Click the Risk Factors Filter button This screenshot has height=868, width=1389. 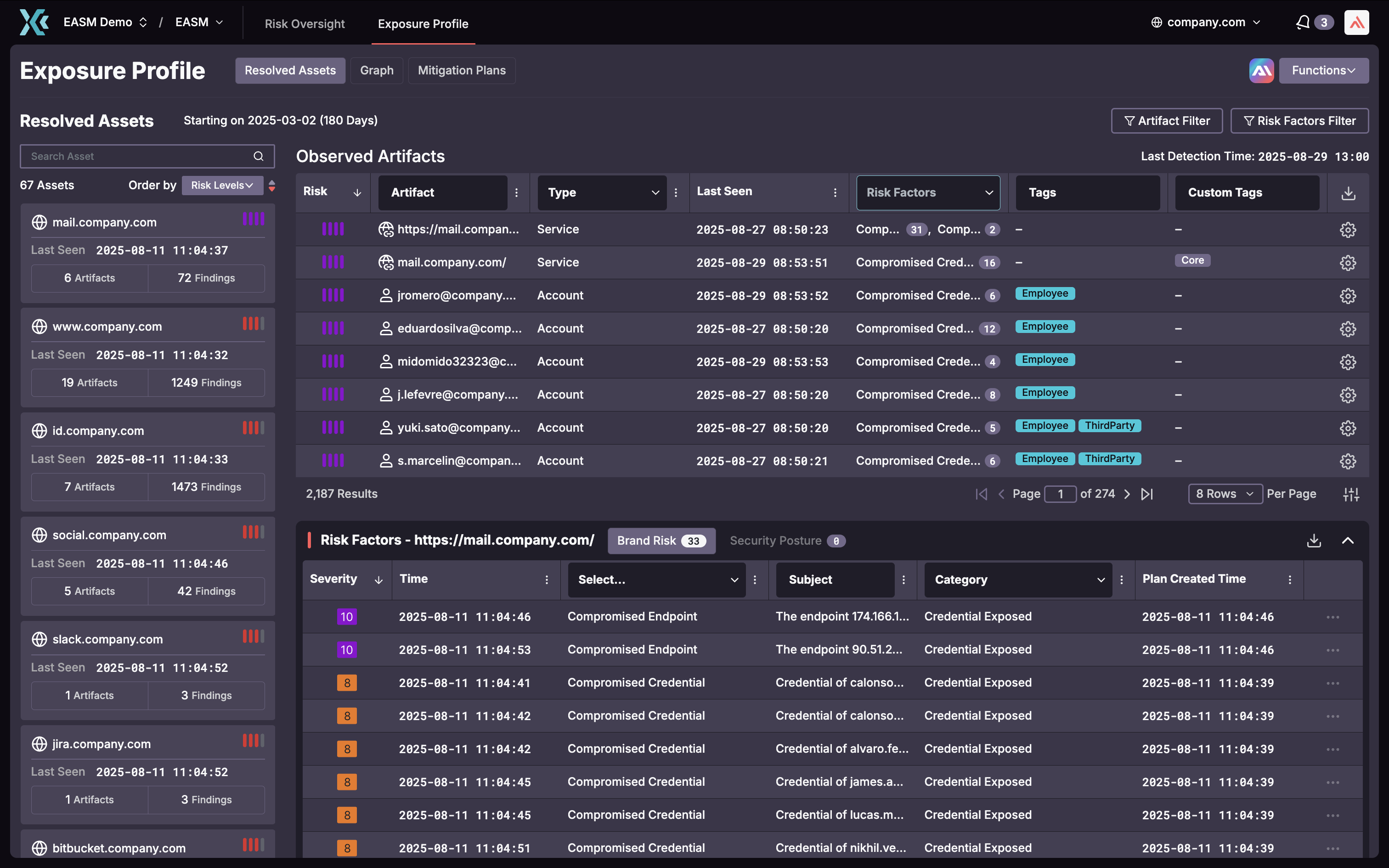(1299, 121)
